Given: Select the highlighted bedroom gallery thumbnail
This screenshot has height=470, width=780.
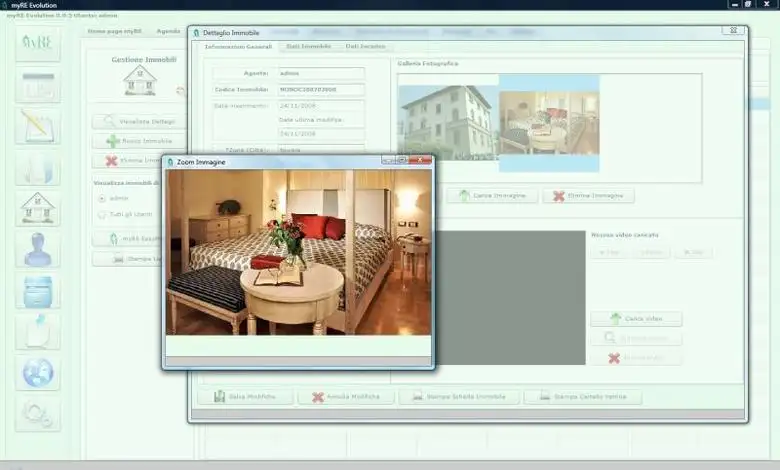Looking at the screenshot, I should (549, 122).
